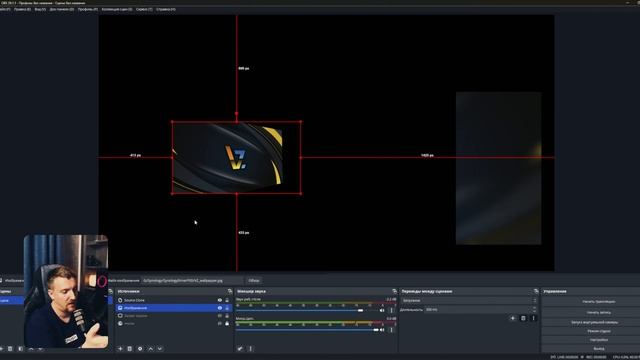Undock the Источники panel with its float icon

tap(230, 291)
